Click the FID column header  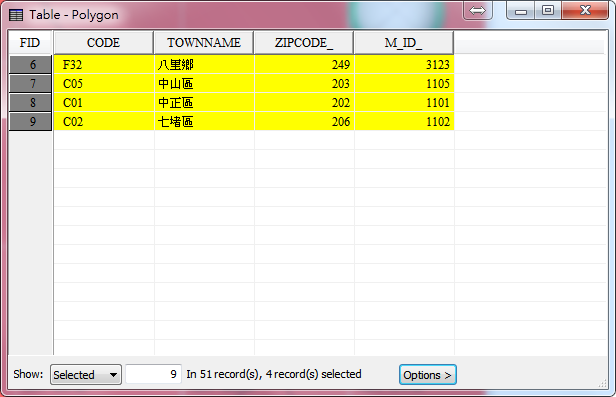[30, 42]
